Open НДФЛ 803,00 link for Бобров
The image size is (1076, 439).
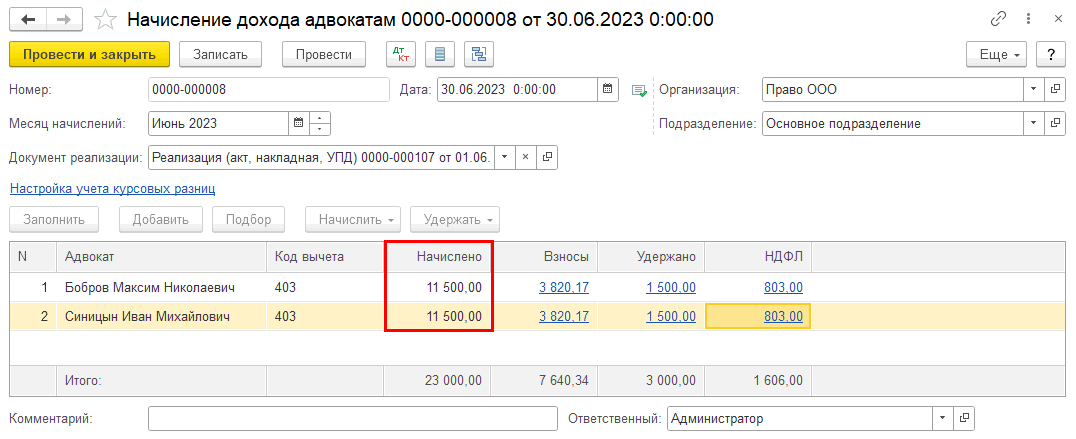[x=783, y=287]
